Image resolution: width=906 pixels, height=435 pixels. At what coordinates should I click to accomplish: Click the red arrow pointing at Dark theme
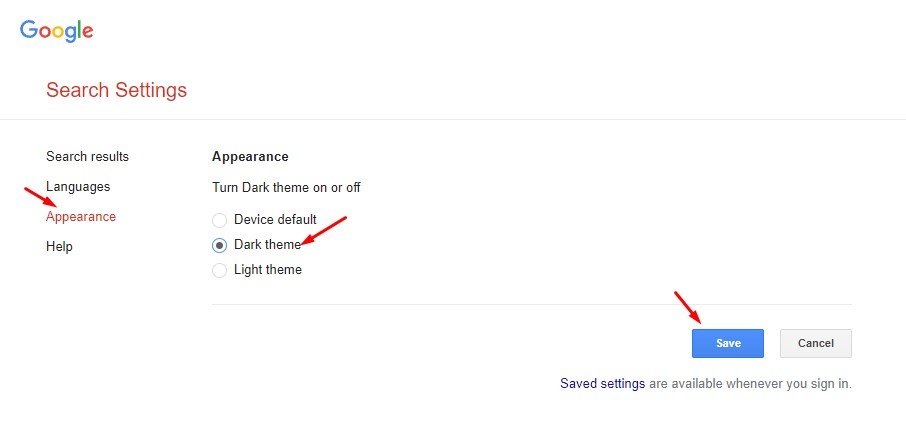point(324,231)
